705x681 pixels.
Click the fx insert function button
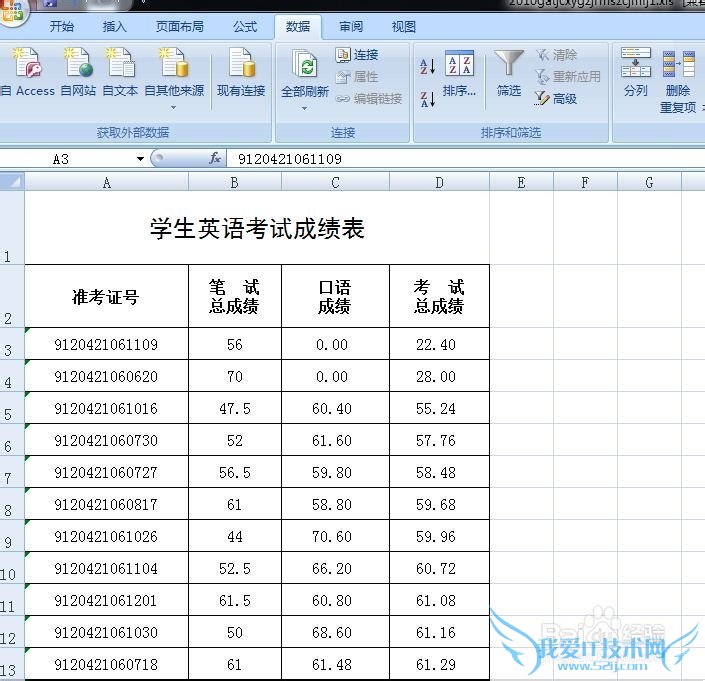coord(214,158)
